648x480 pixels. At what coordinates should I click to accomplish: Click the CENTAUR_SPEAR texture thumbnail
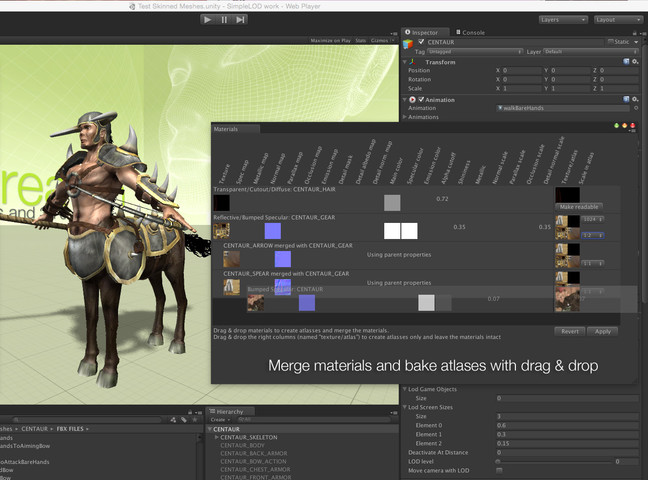coord(231,287)
